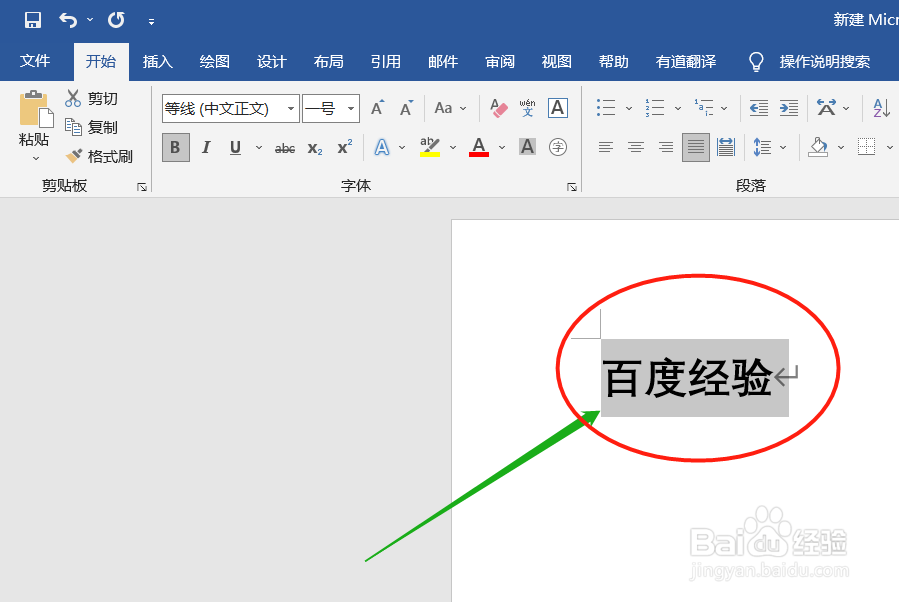The width and height of the screenshot is (899, 602).
Task: Click the 复制 copy button
Action: [92, 127]
